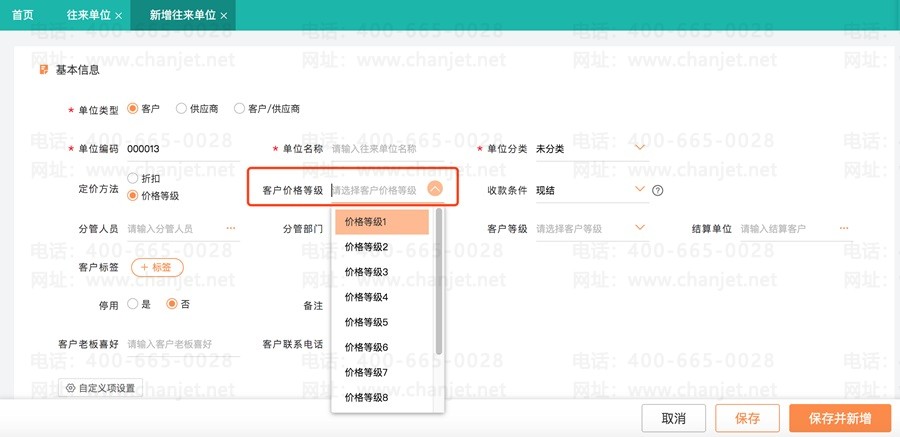Click the 保存 button

747,418
